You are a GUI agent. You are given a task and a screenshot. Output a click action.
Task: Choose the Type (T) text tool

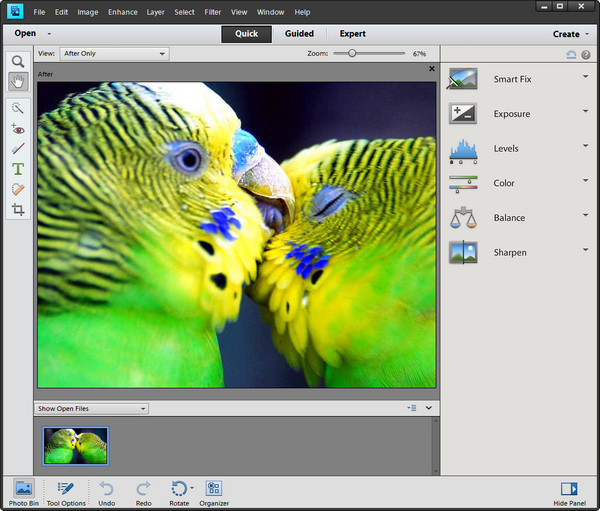pos(18,169)
